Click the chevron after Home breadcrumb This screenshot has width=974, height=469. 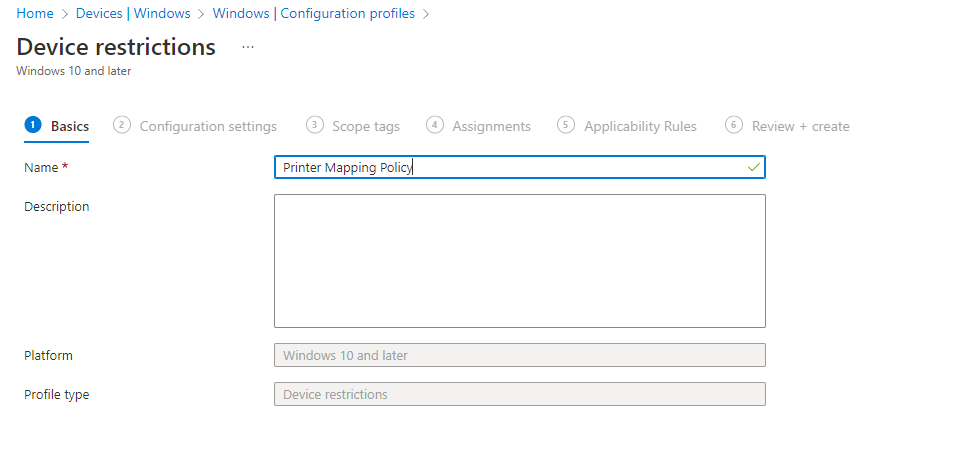65,14
